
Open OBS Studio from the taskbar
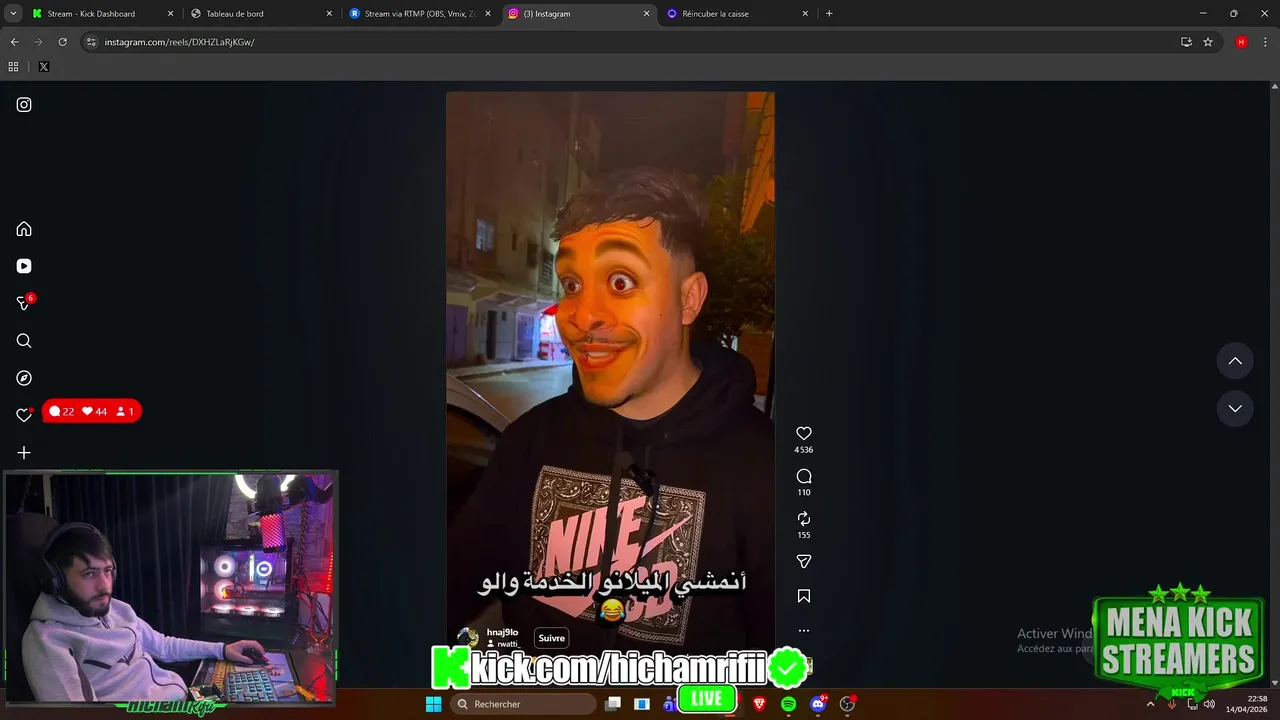848,704
